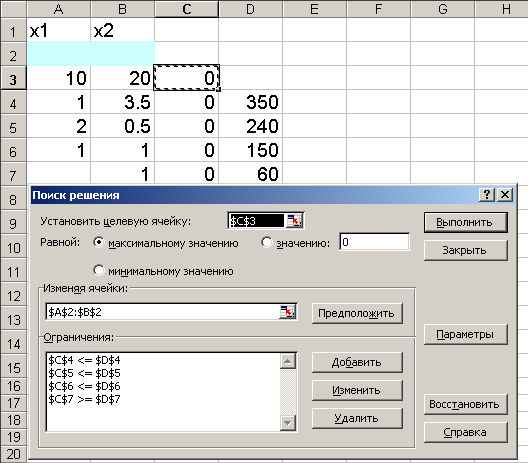Image resolution: width=528 pixels, height=463 pixels.
Task: Select column B header
Action: click(x=123, y=9)
